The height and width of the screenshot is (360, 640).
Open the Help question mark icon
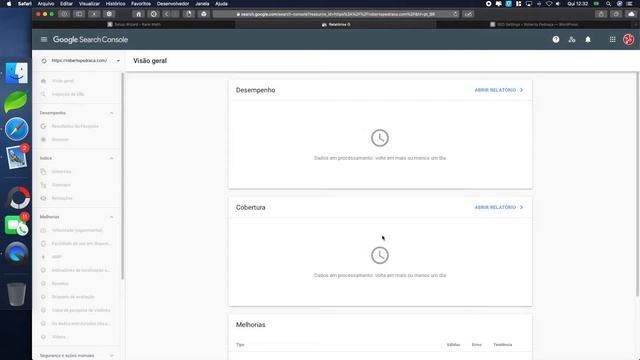point(556,40)
